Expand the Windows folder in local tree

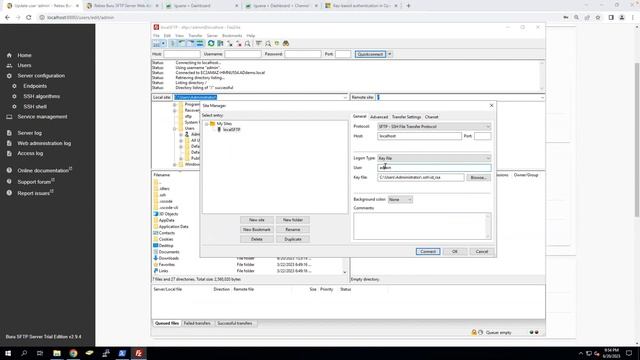[174, 164]
